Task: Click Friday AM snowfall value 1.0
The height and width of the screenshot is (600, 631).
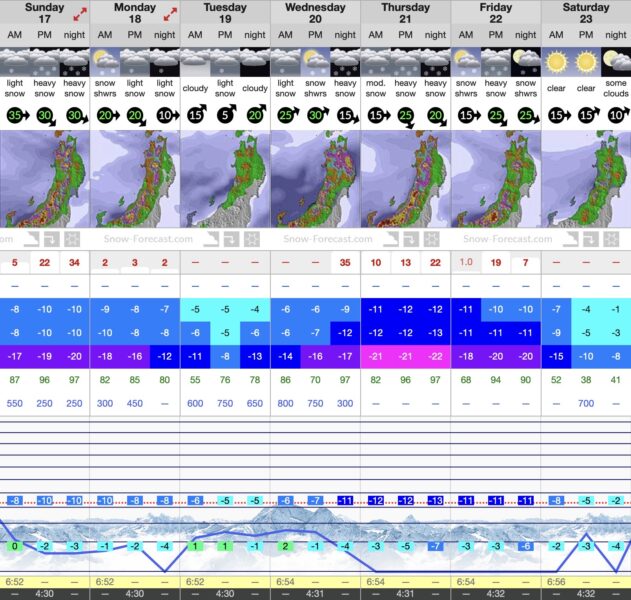Action: click(466, 262)
